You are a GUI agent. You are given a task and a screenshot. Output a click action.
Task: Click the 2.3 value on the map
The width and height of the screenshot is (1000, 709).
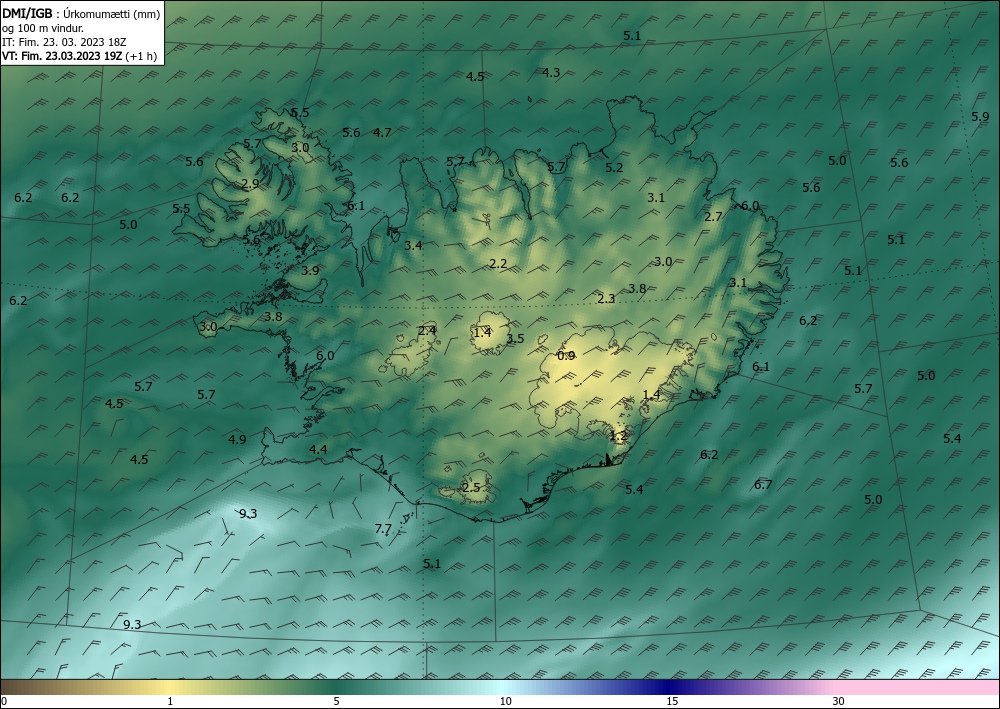tap(606, 298)
